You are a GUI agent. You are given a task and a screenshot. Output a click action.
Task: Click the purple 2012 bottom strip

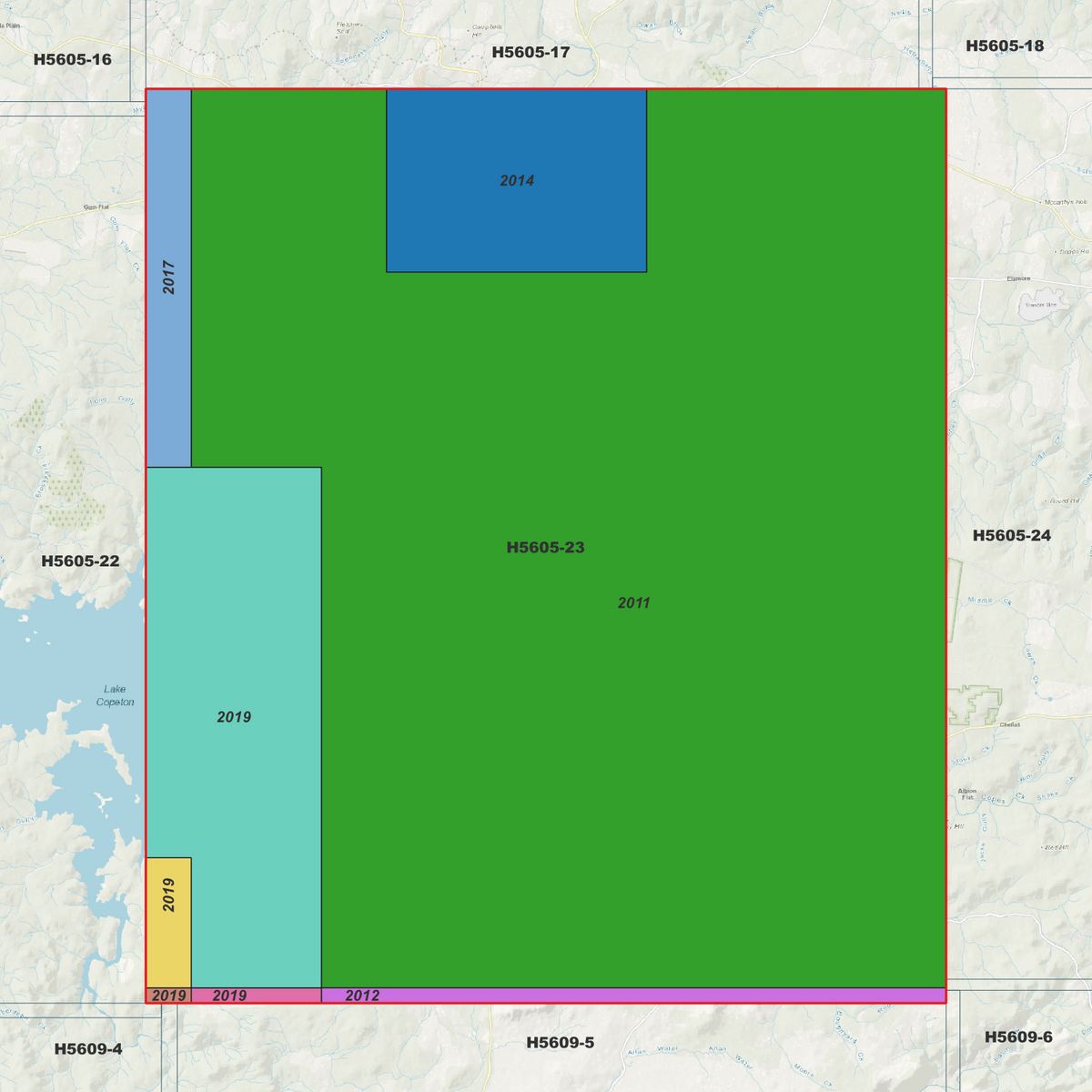click(x=633, y=996)
